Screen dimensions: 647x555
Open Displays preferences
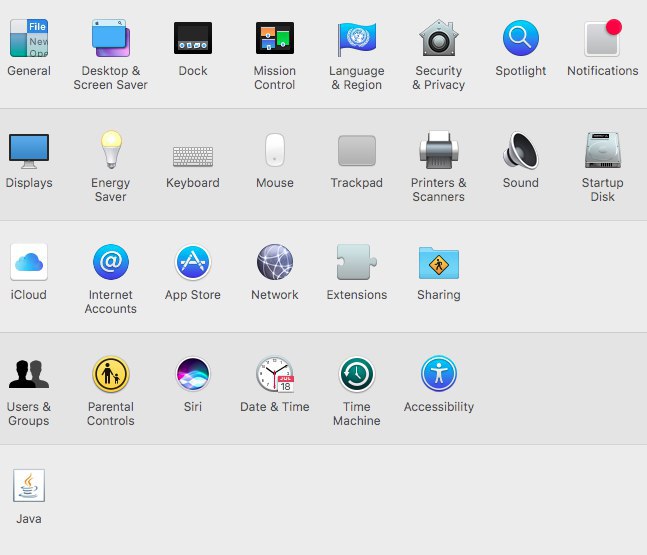coord(29,151)
